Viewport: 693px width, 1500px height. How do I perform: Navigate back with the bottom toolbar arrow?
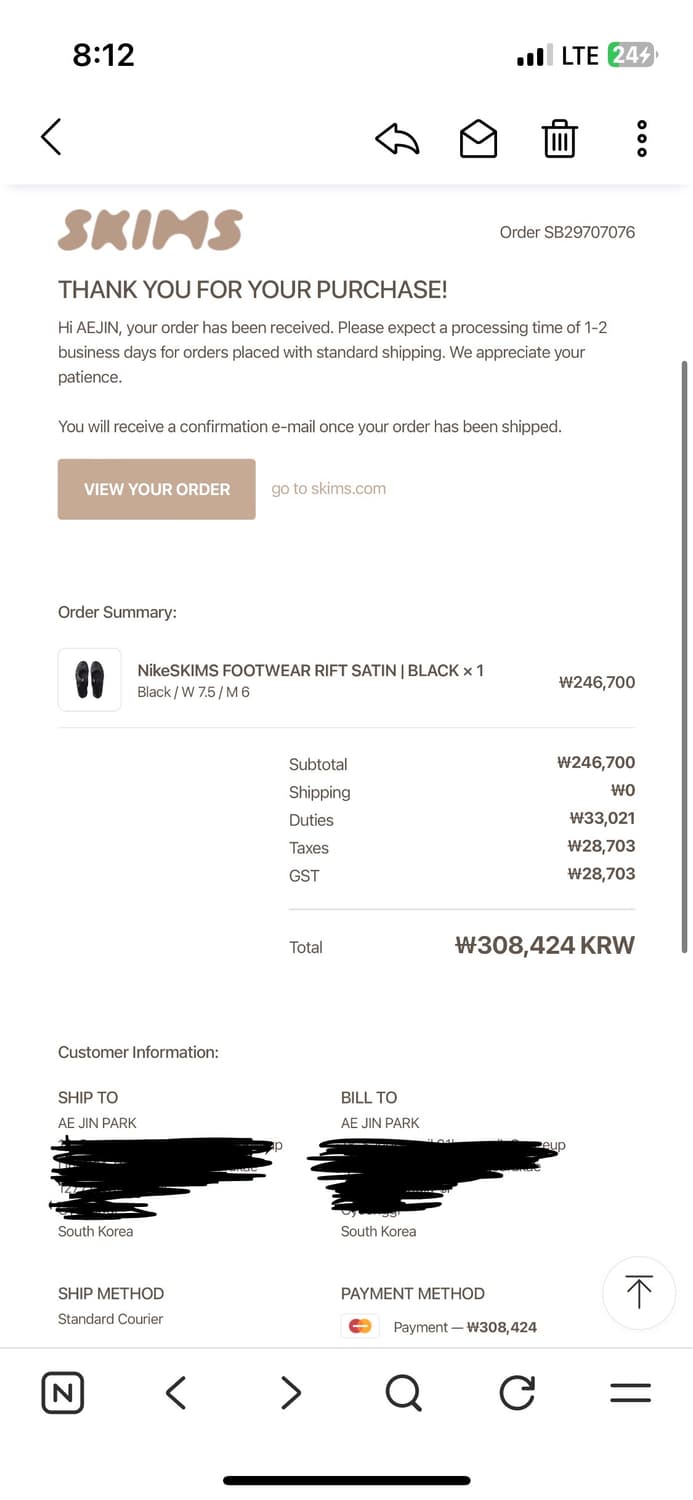coord(176,1392)
